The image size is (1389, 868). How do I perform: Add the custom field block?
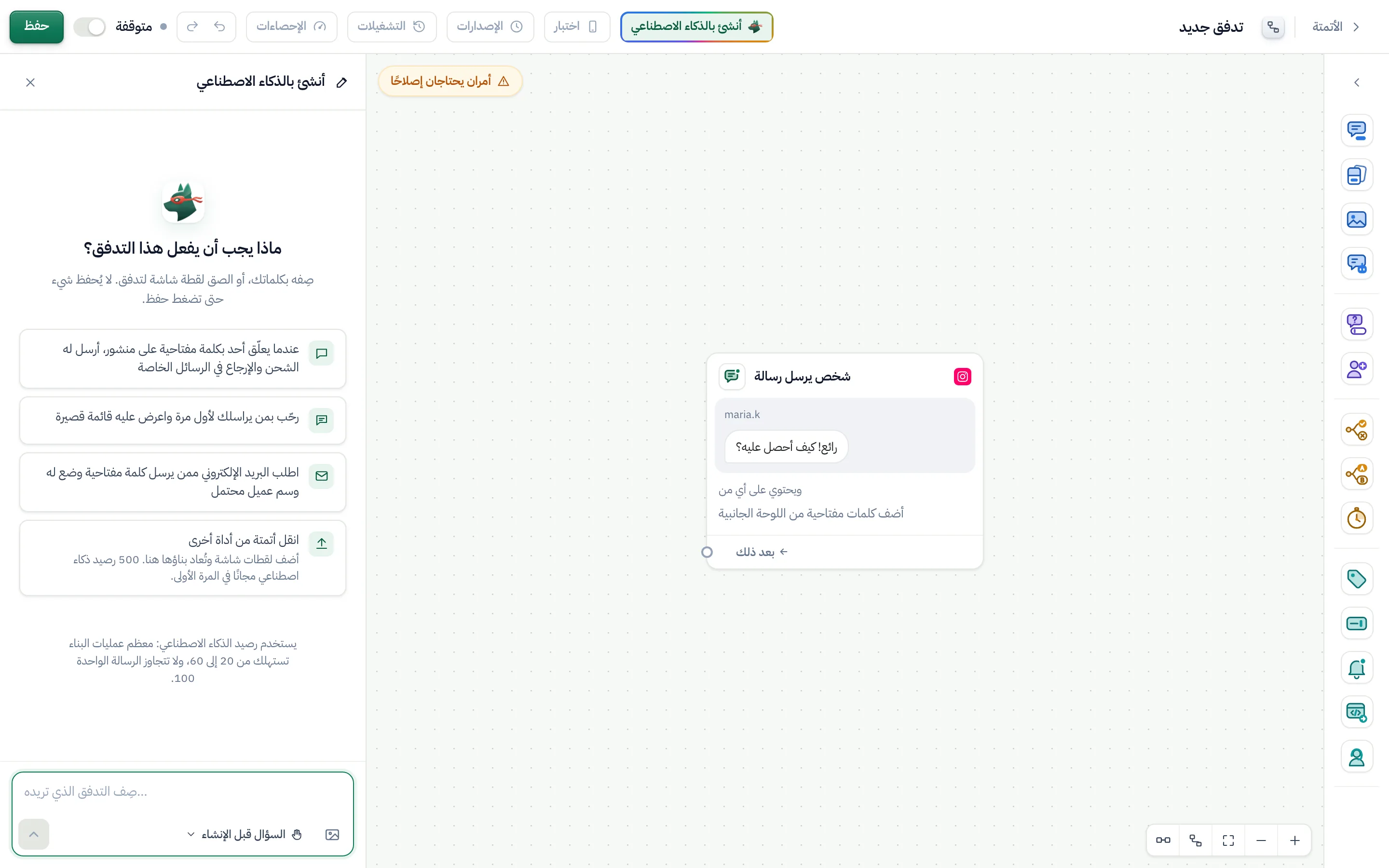pyautogui.click(x=1356, y=624)
